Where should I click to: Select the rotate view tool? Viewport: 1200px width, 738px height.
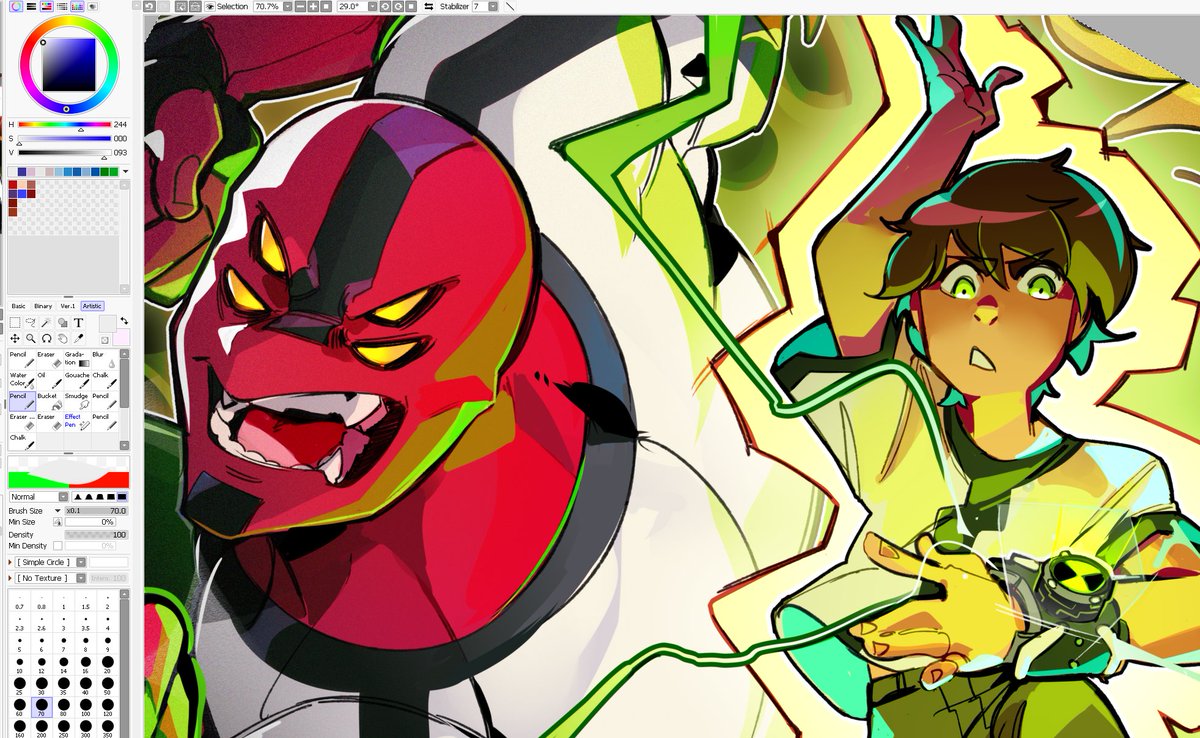47,338
